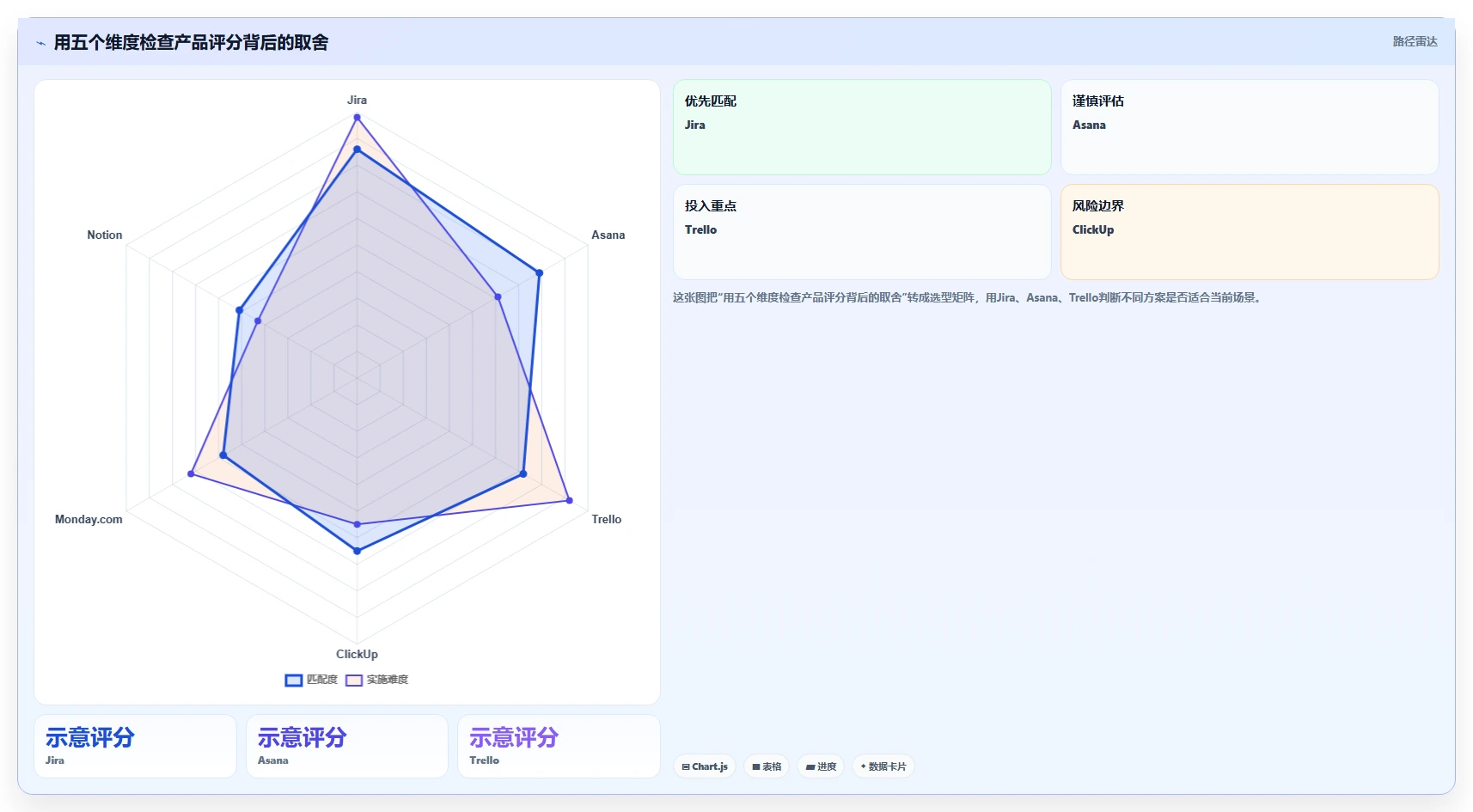The image size is (1473, 812).
Task: Click the blue 匹配度 point on Notion axis
Action: click(239, 310)
